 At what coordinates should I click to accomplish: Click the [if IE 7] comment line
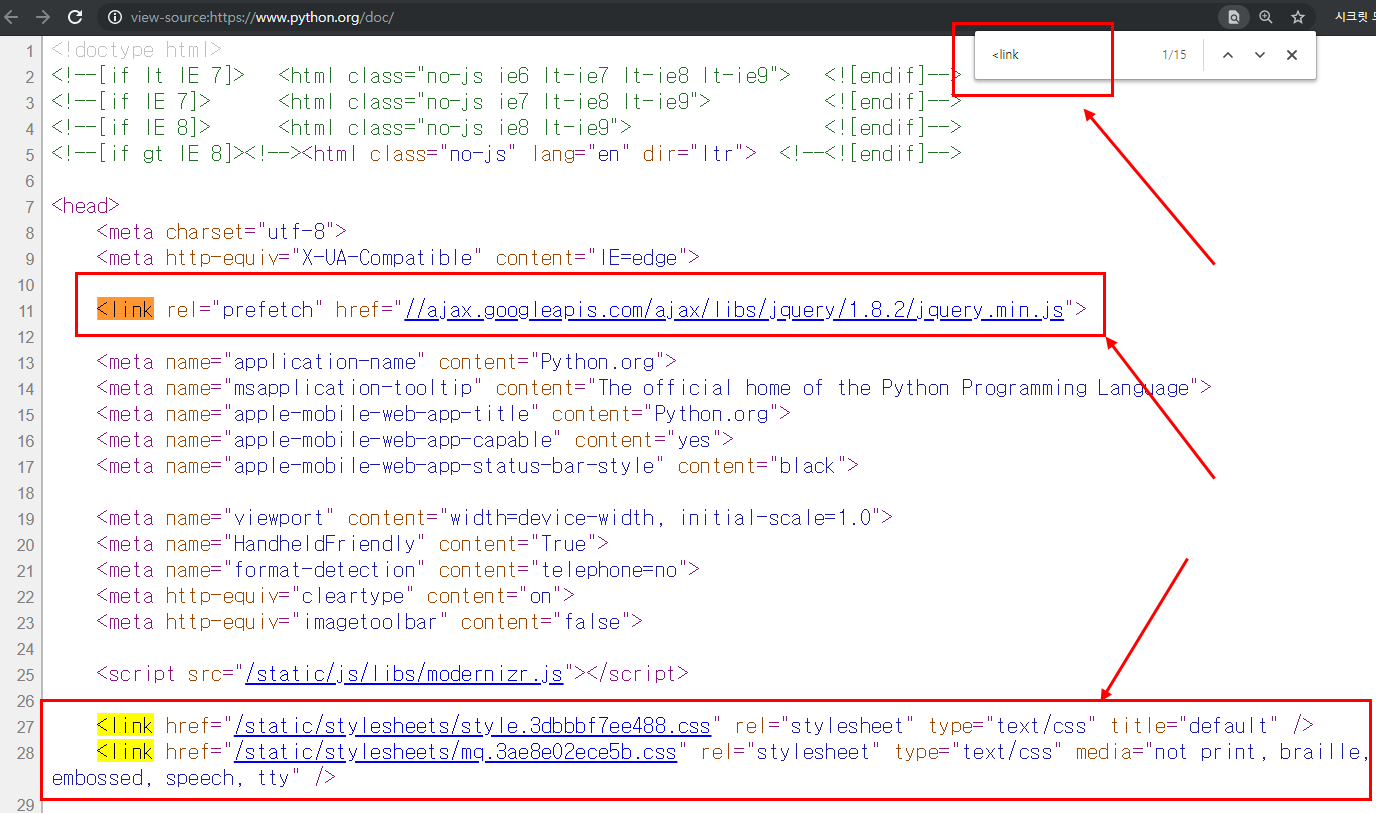[x=506, y=102]
